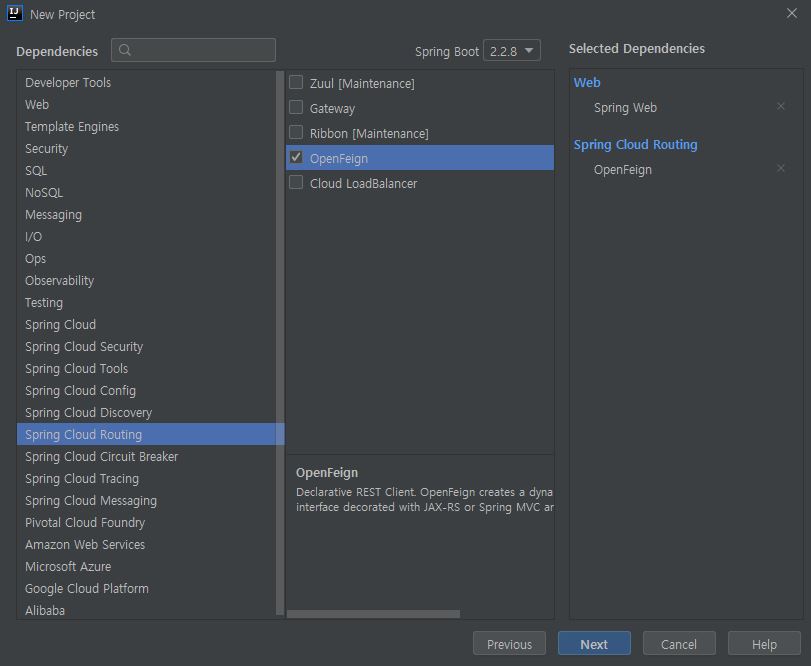Open the Spring Boot version dropdown

pos(512,51)
